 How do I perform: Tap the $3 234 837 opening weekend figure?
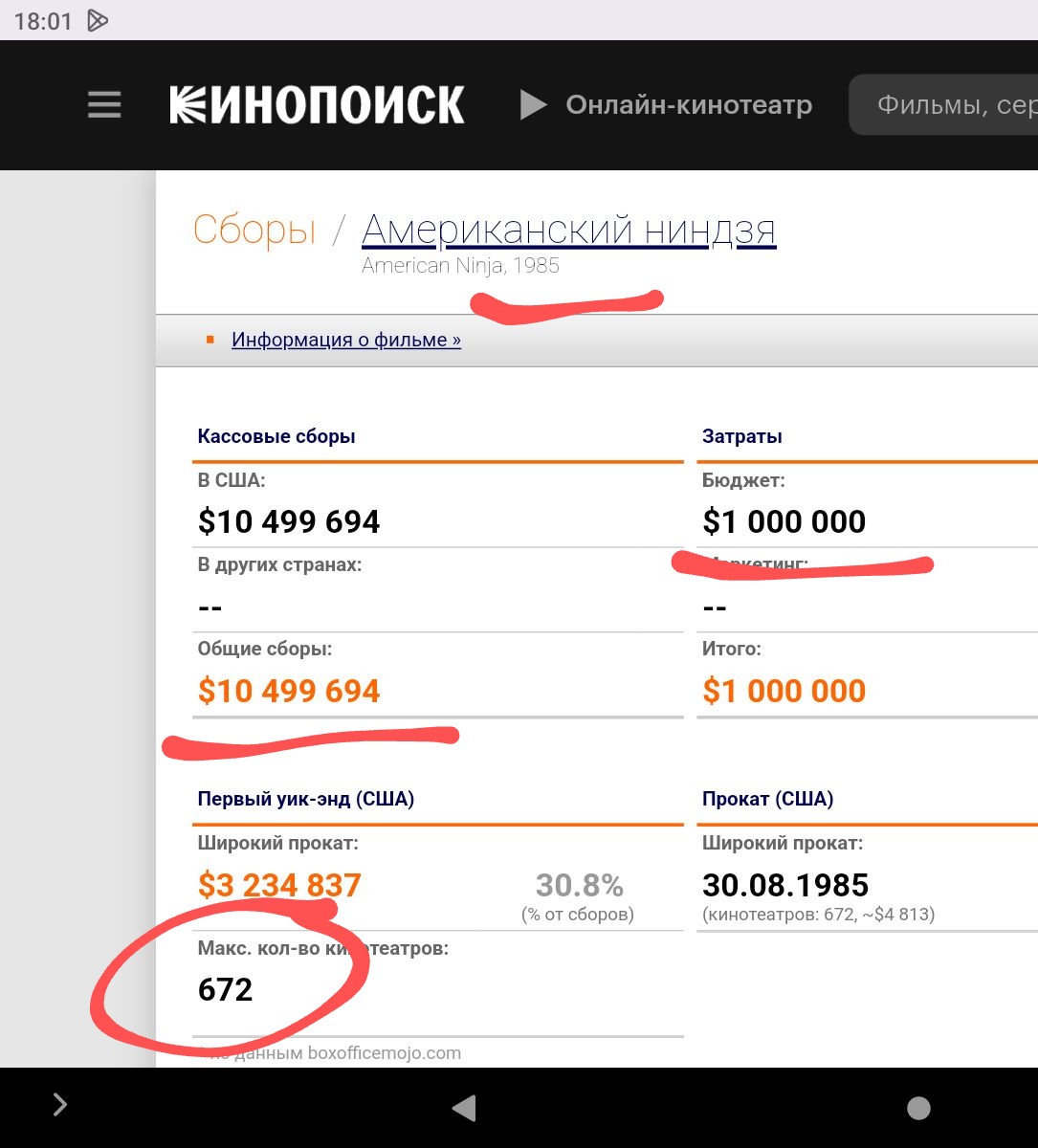[279, 885]
